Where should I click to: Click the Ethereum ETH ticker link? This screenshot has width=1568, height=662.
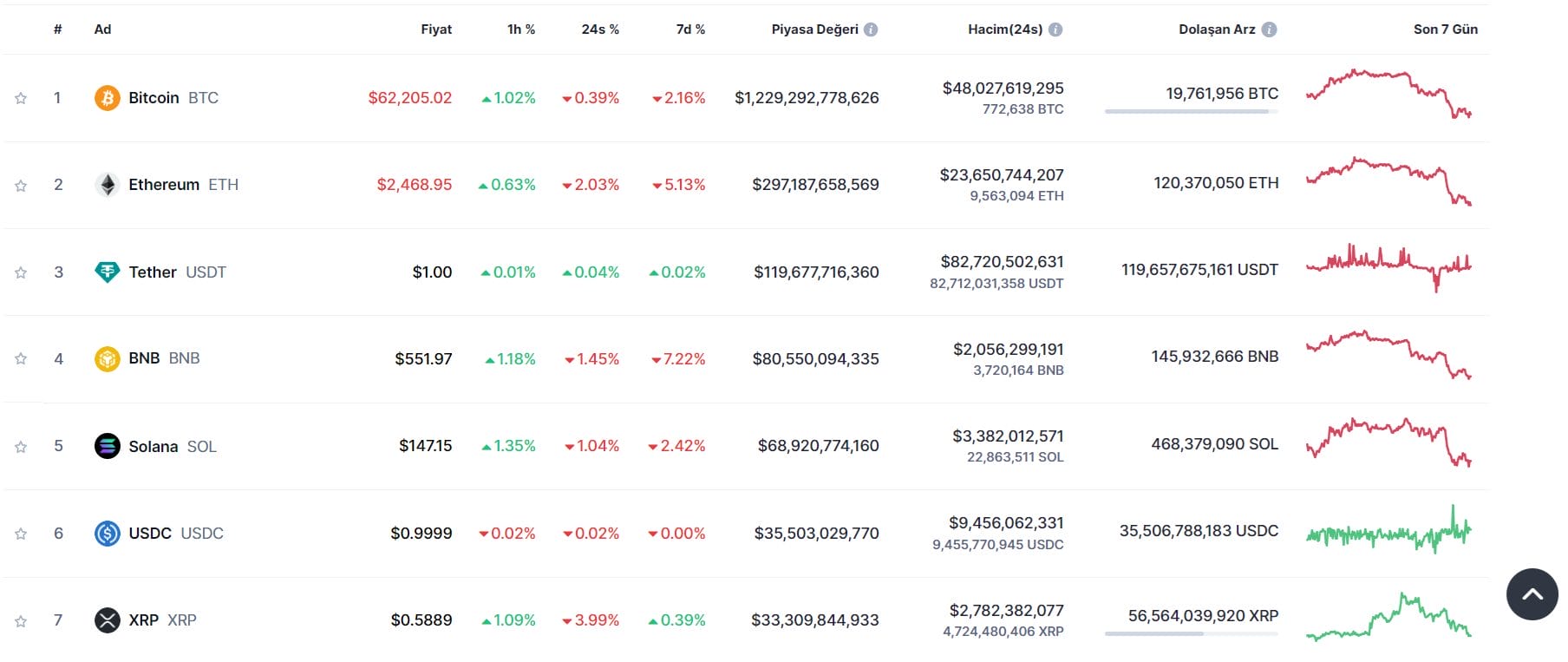(x=222, y=185)
